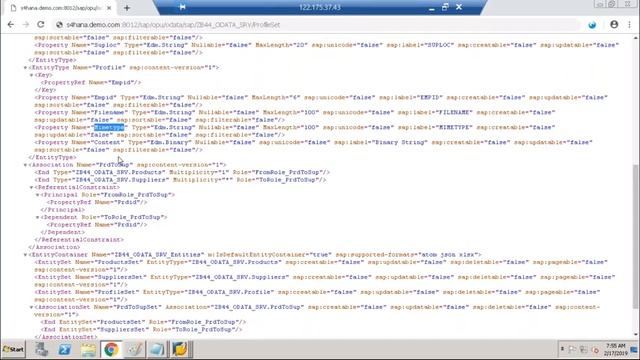Click the 122.175.37.43 connection bar title

[320, 7]
